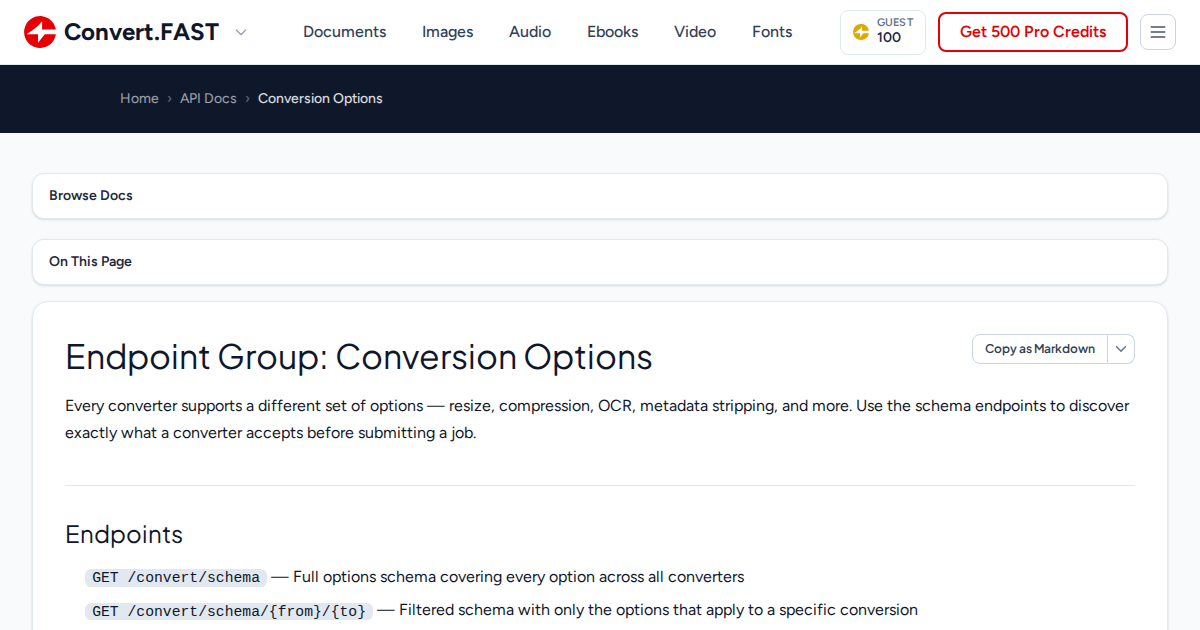Image resolution: width=1200 pixels, height=630 pixels.
Task: Go to Home breadcrumb link
Action: [139, 98]
